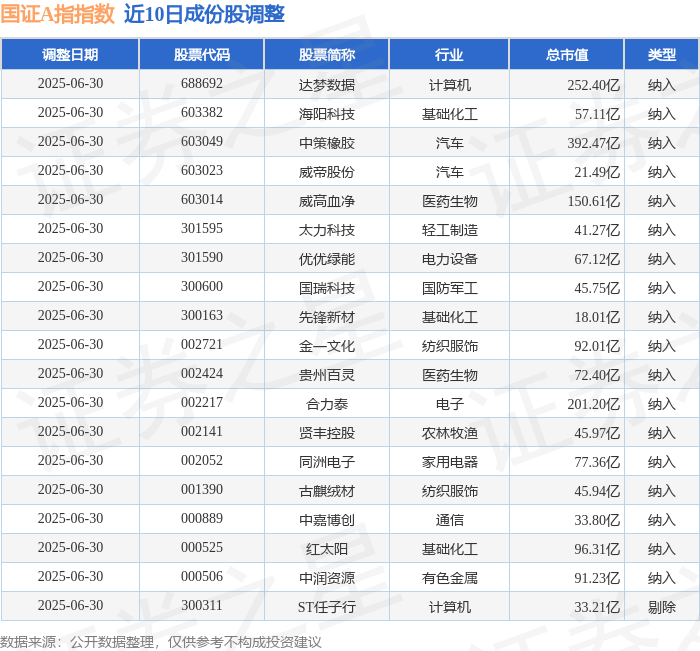Select stock name 同洲电子

327,462
